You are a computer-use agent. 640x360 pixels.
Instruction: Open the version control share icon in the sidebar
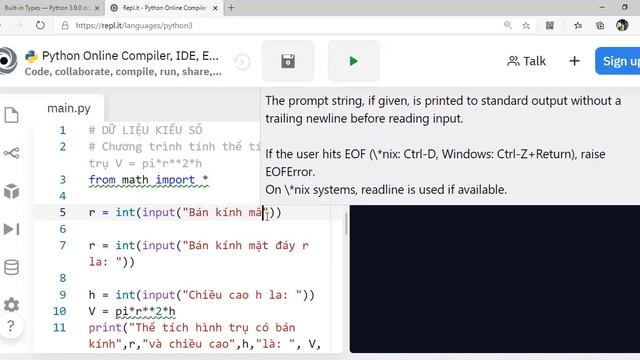[11, 153]
